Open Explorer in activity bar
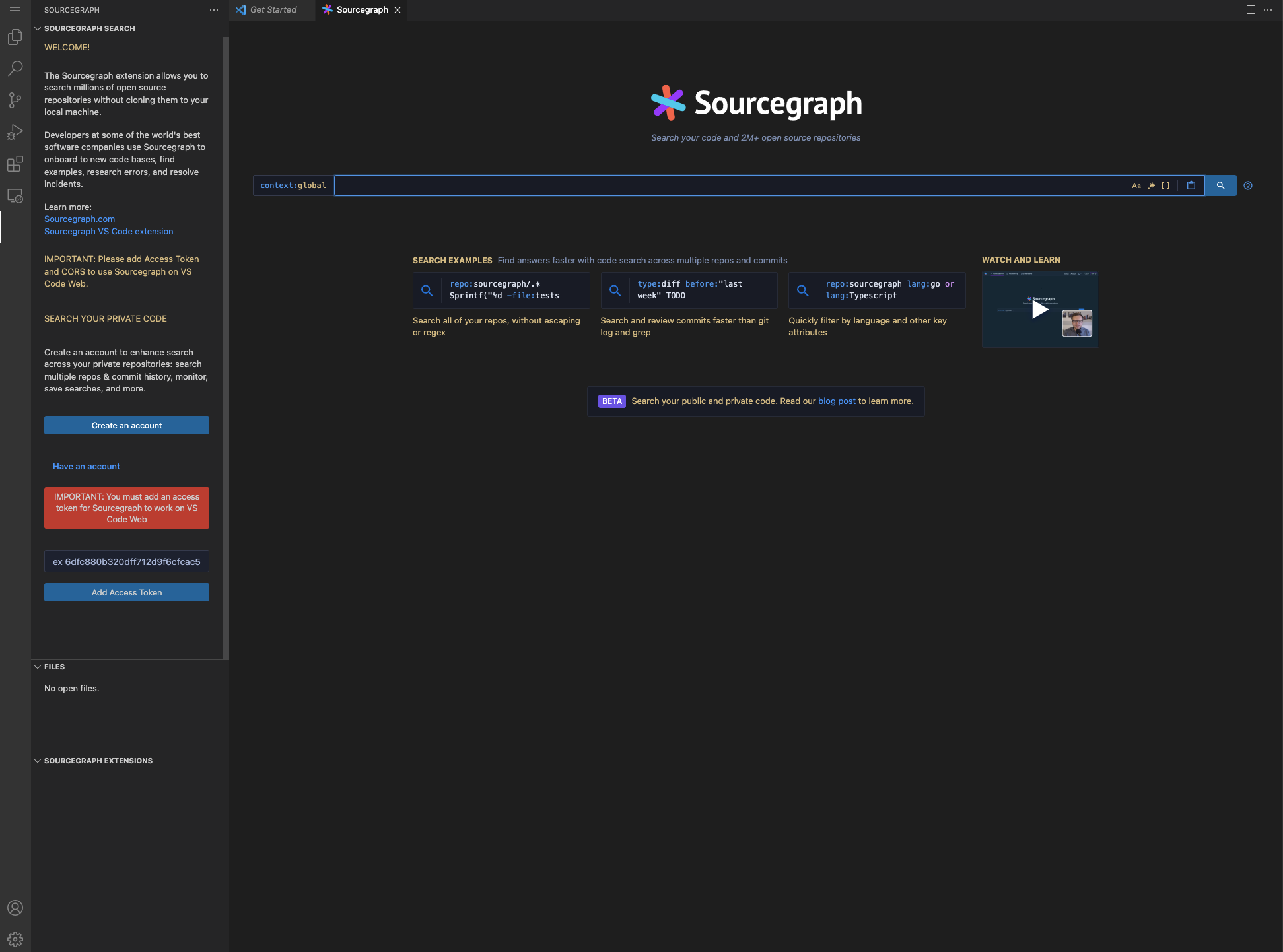The width and height of the screenshot is (1283, 952). (x=15, y=37)
